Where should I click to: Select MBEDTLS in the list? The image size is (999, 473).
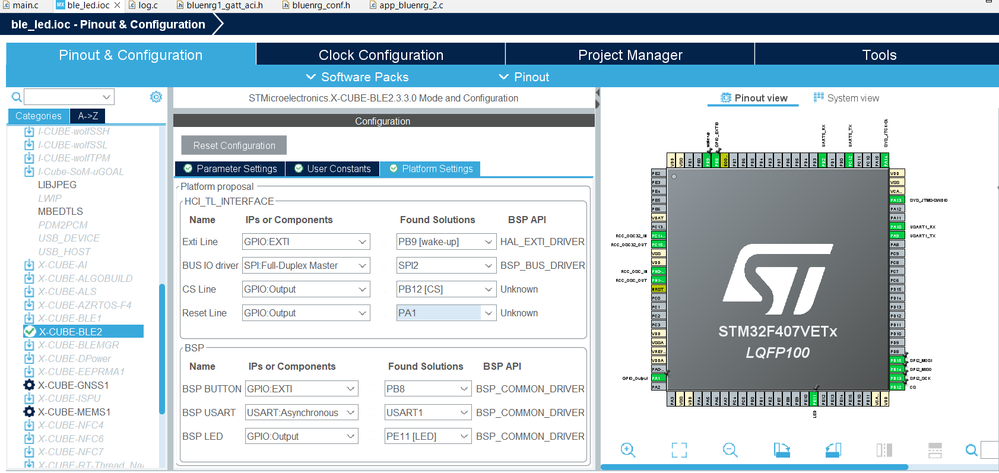(61, 211)
